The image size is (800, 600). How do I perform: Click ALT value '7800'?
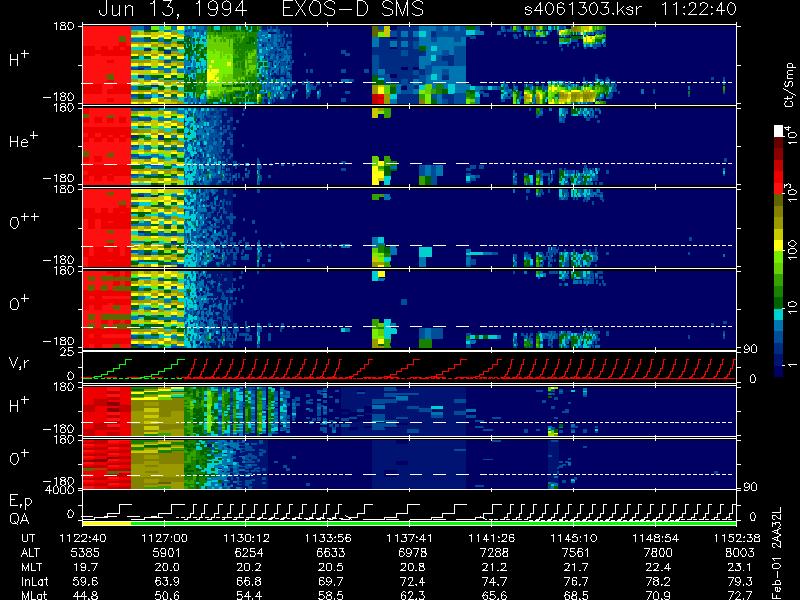(658, 553)
